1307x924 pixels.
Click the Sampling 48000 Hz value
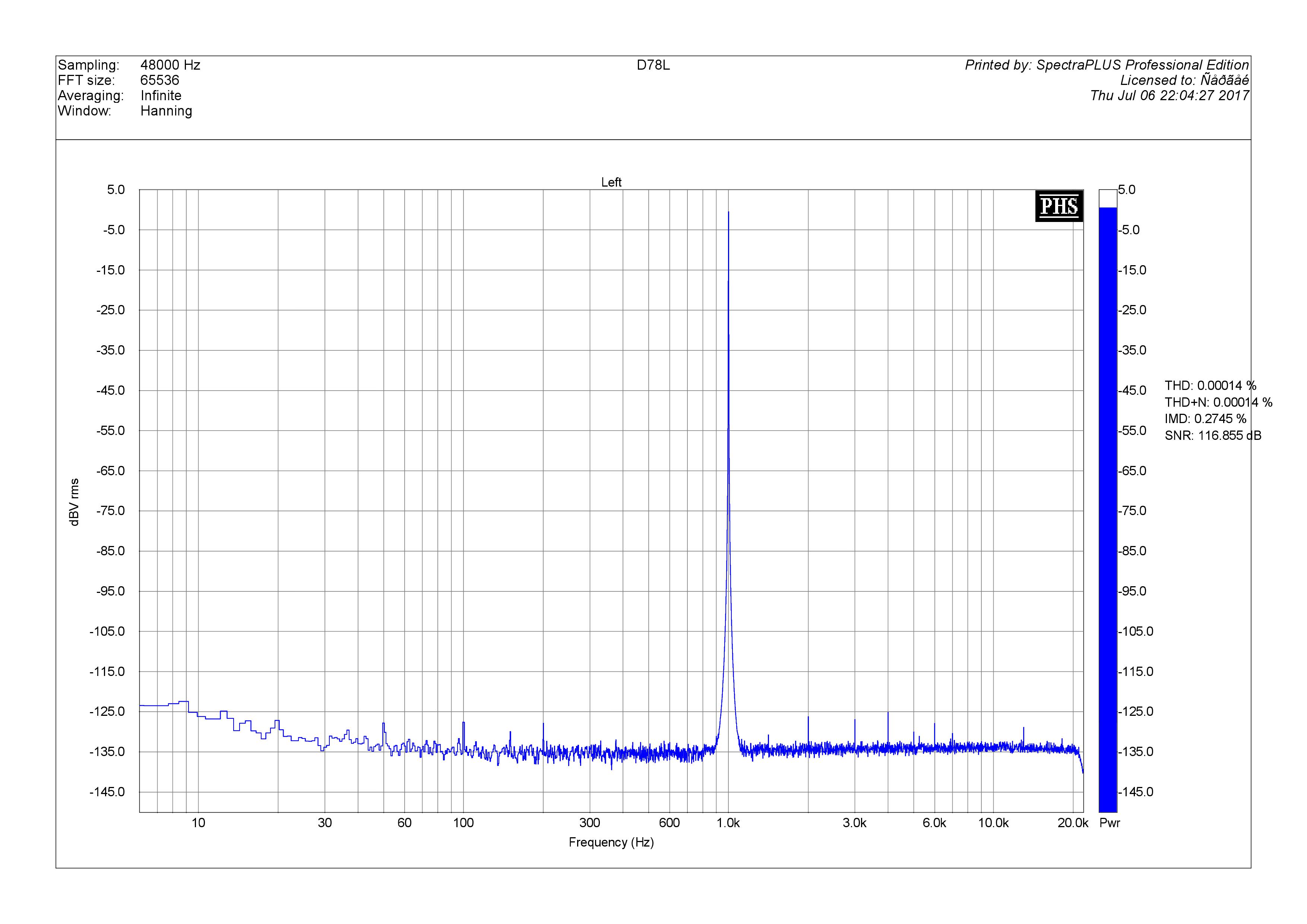[170, 65]
